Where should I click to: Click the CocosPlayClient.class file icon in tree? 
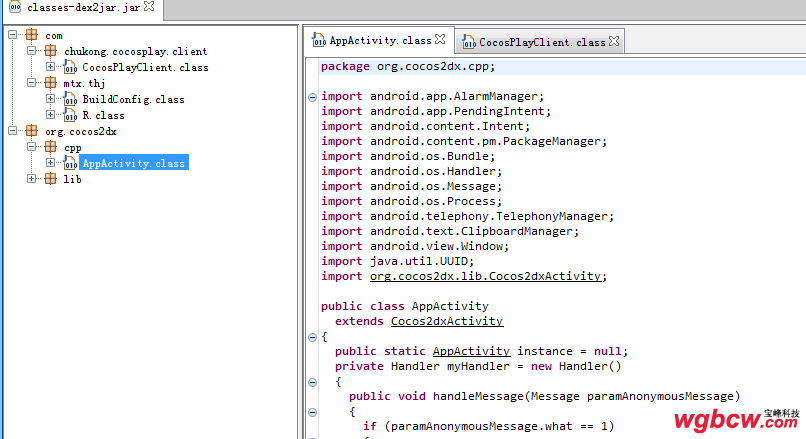69,68
